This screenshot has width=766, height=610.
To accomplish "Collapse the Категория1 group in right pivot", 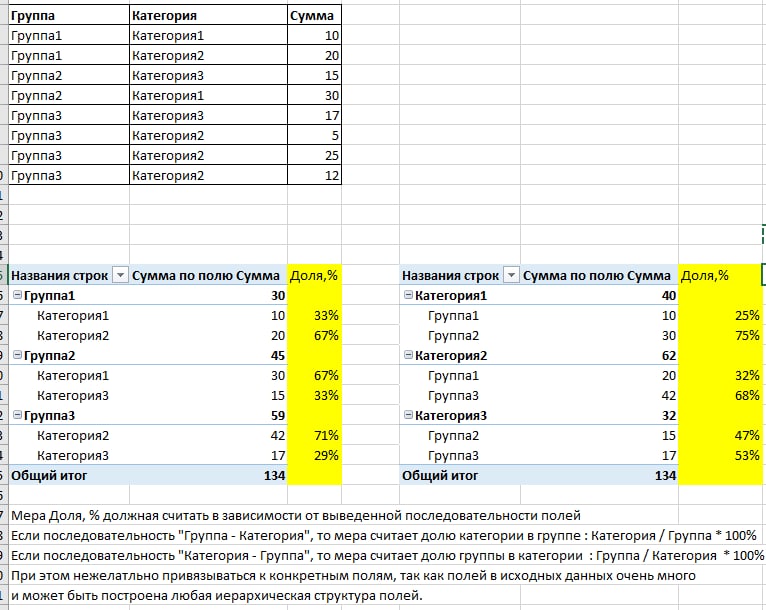I will 408,295.
